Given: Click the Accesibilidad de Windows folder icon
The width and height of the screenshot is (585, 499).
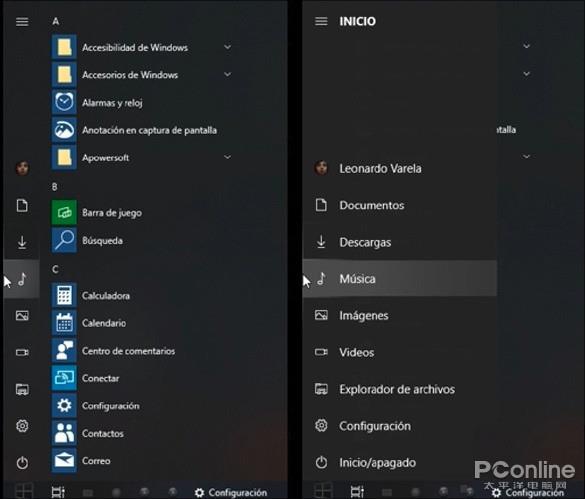Looking at the screenshot, I should click(64, 47).
